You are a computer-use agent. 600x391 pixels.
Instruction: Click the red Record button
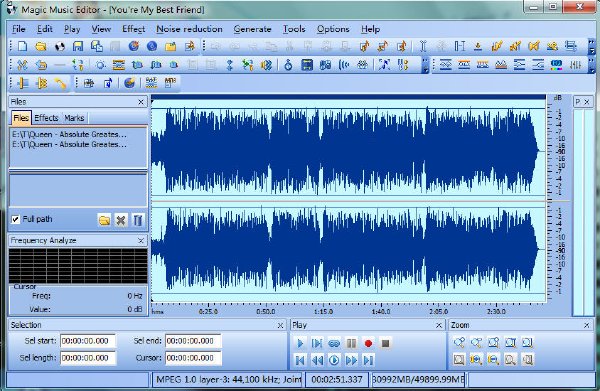tap(368, 343)
